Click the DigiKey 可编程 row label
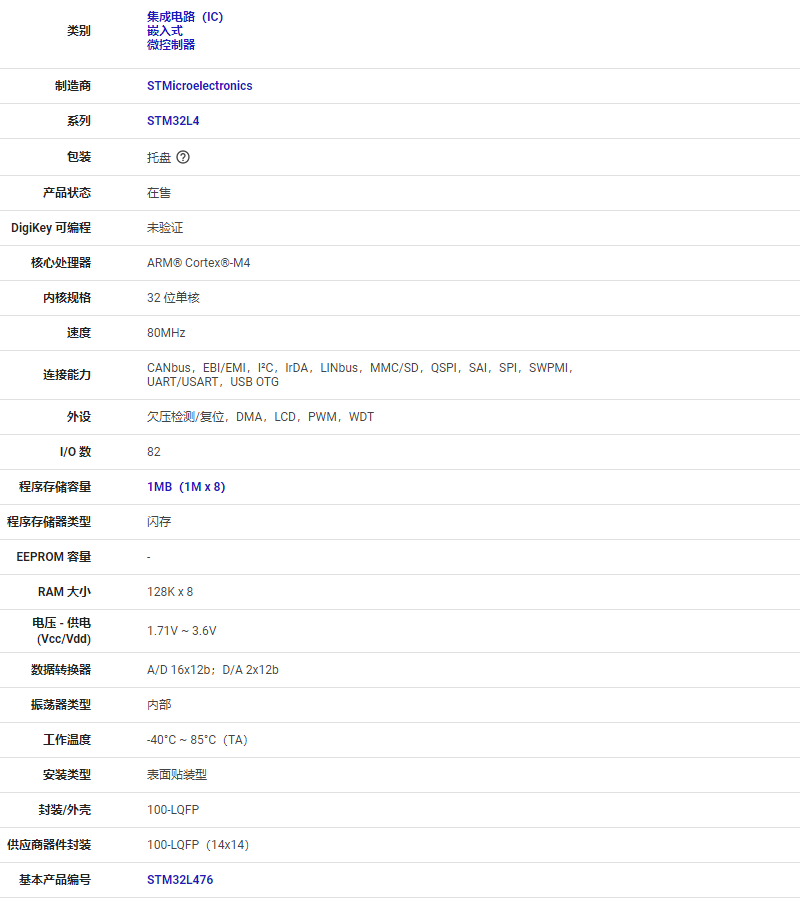The height and width of the screenshot is (900, 800). point(51,228)
